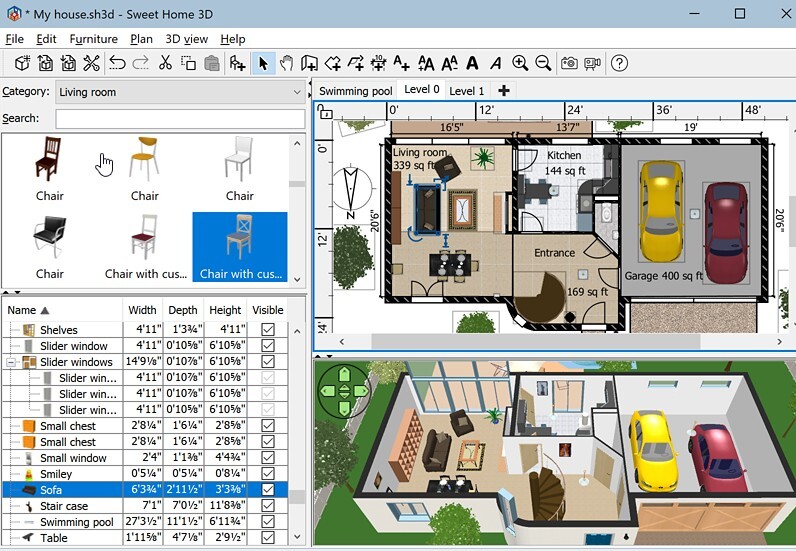Viewport: 796px width, 551px height.
Task: Create a 3D video with the camcorder icon
Action: tap(592, 63)
